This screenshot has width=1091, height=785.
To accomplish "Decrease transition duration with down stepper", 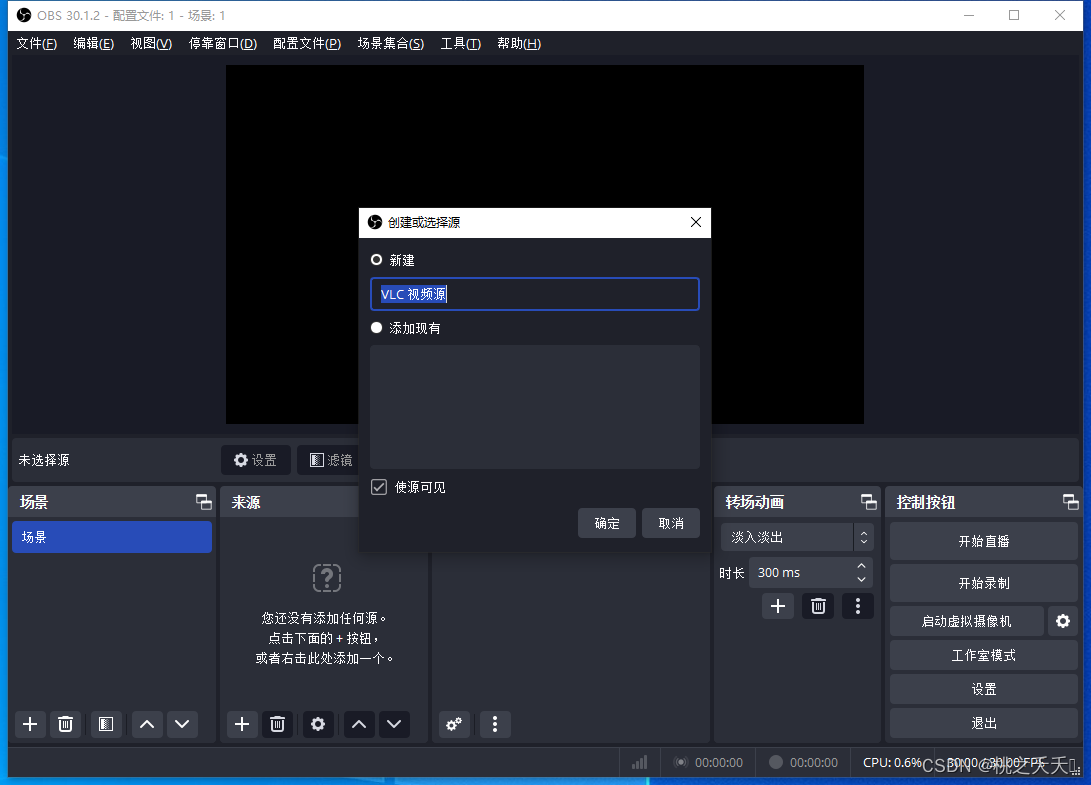I will (861, 580).
